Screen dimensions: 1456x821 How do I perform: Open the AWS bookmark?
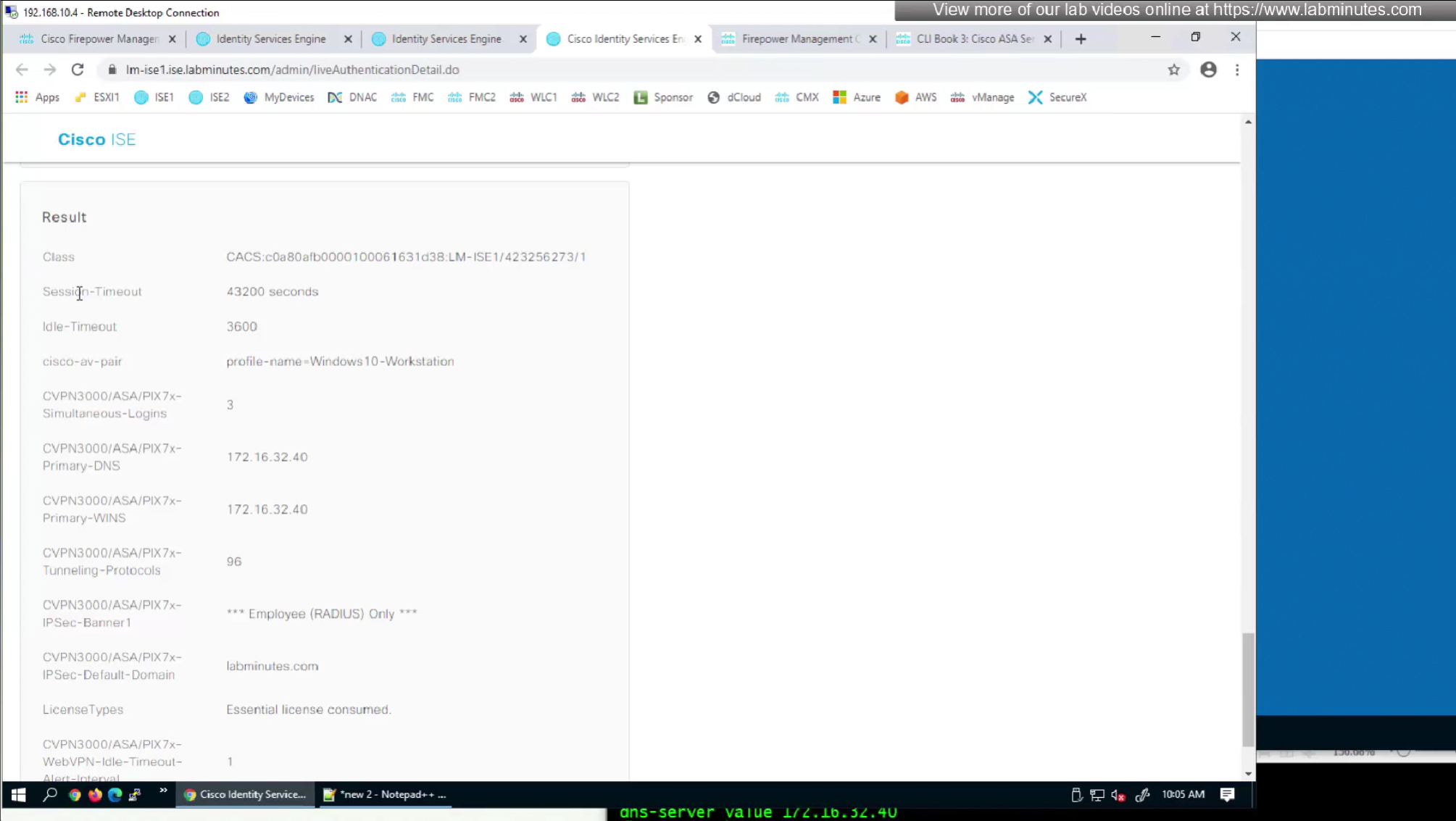pos(916,97)
